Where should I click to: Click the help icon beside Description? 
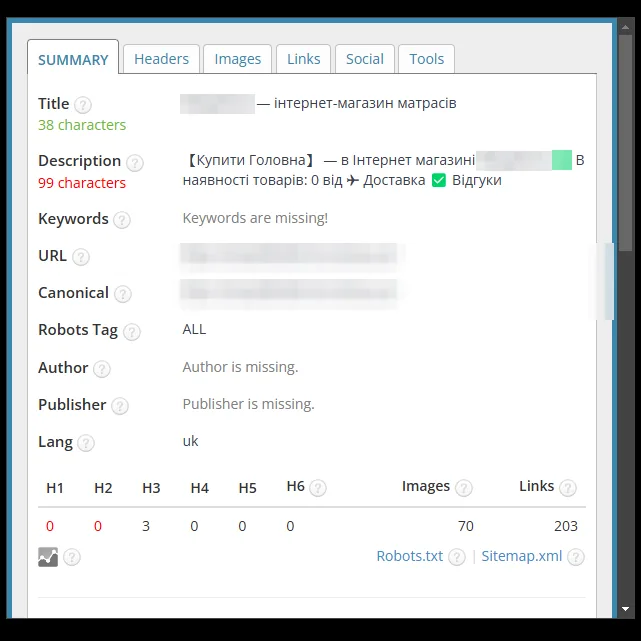[x=134, y=162]
